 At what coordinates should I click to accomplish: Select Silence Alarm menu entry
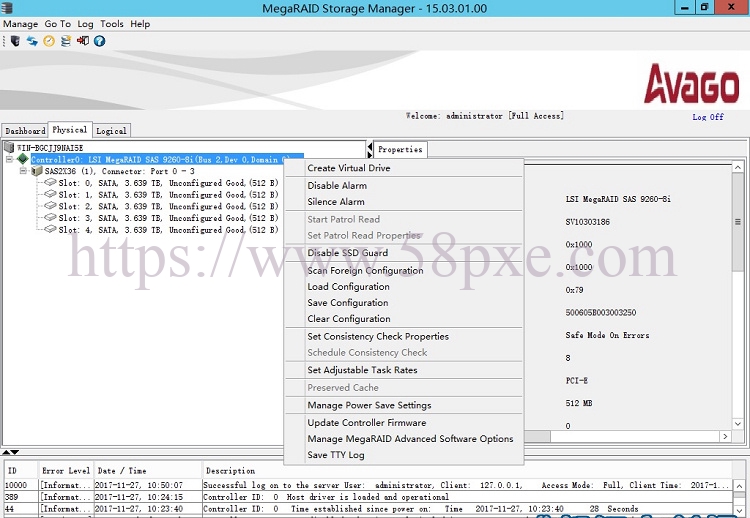coord(404,202)
